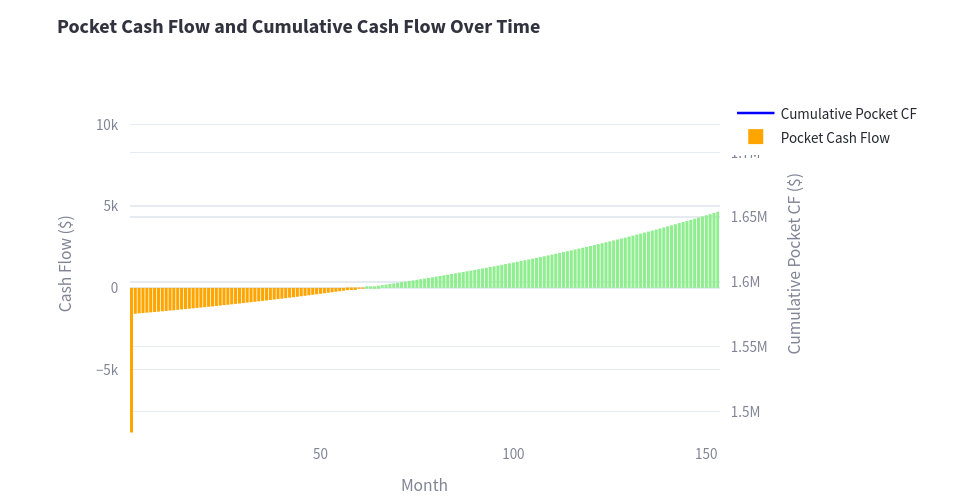Click the 150 month tick label

(x=706, y=454)
